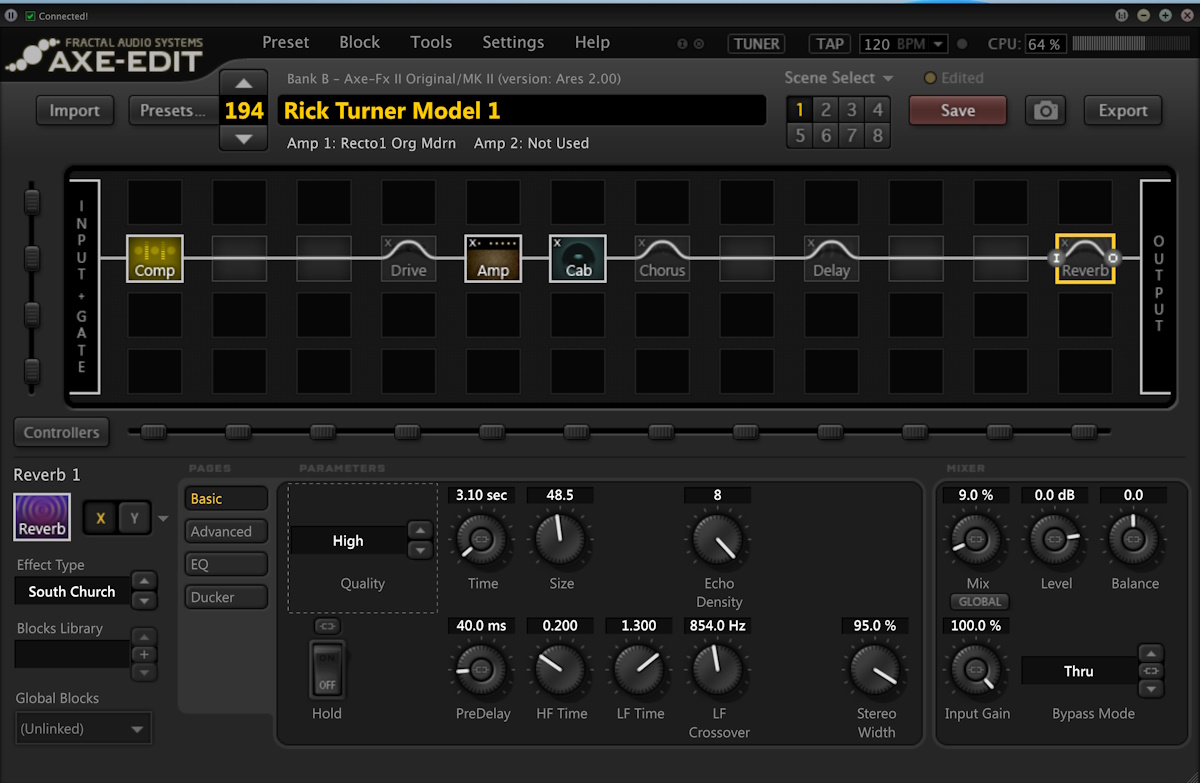Select the Chorus block in the grid

(x=662, y=258)
